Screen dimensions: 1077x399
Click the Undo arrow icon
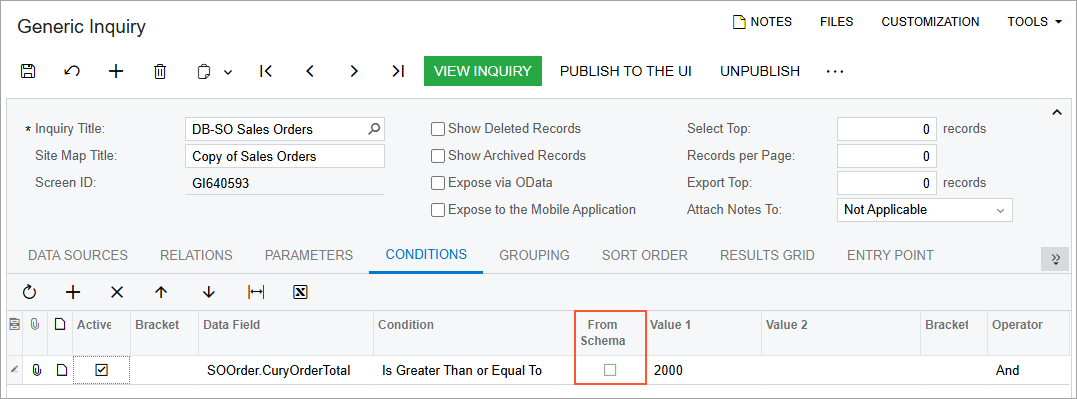tap(71, 71)
